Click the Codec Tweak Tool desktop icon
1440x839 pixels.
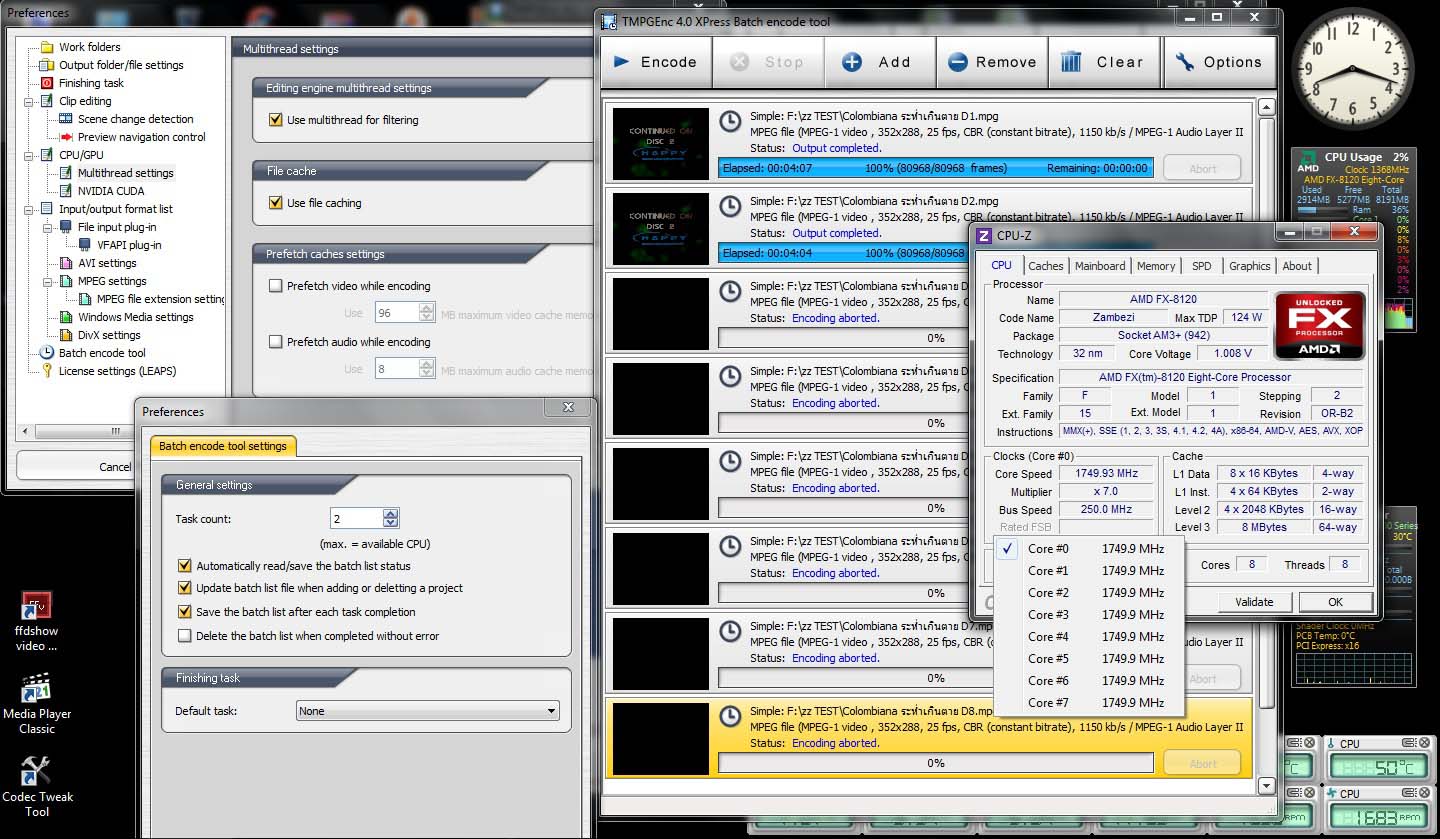[37, 786]
